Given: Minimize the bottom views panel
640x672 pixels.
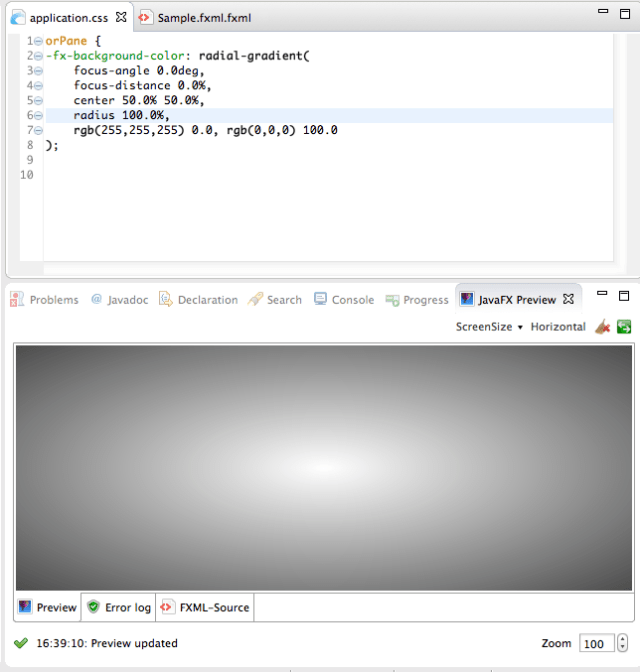Looking at the screenshot, I should 602,295.
